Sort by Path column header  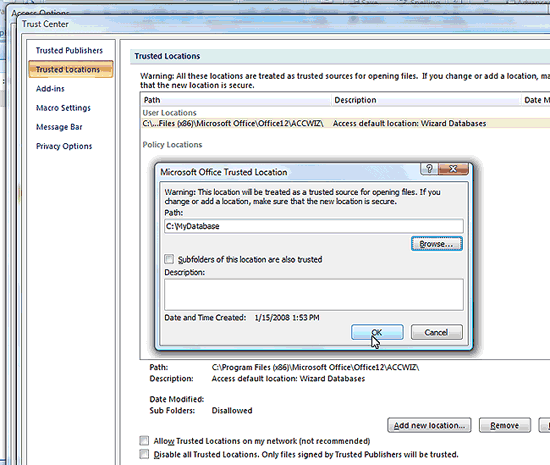tap(236, 100)
